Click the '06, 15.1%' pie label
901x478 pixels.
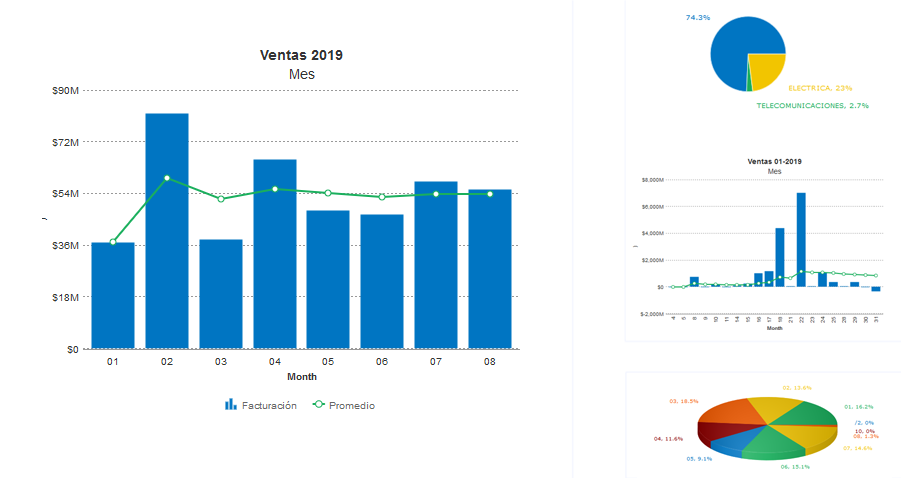(795, 467)
